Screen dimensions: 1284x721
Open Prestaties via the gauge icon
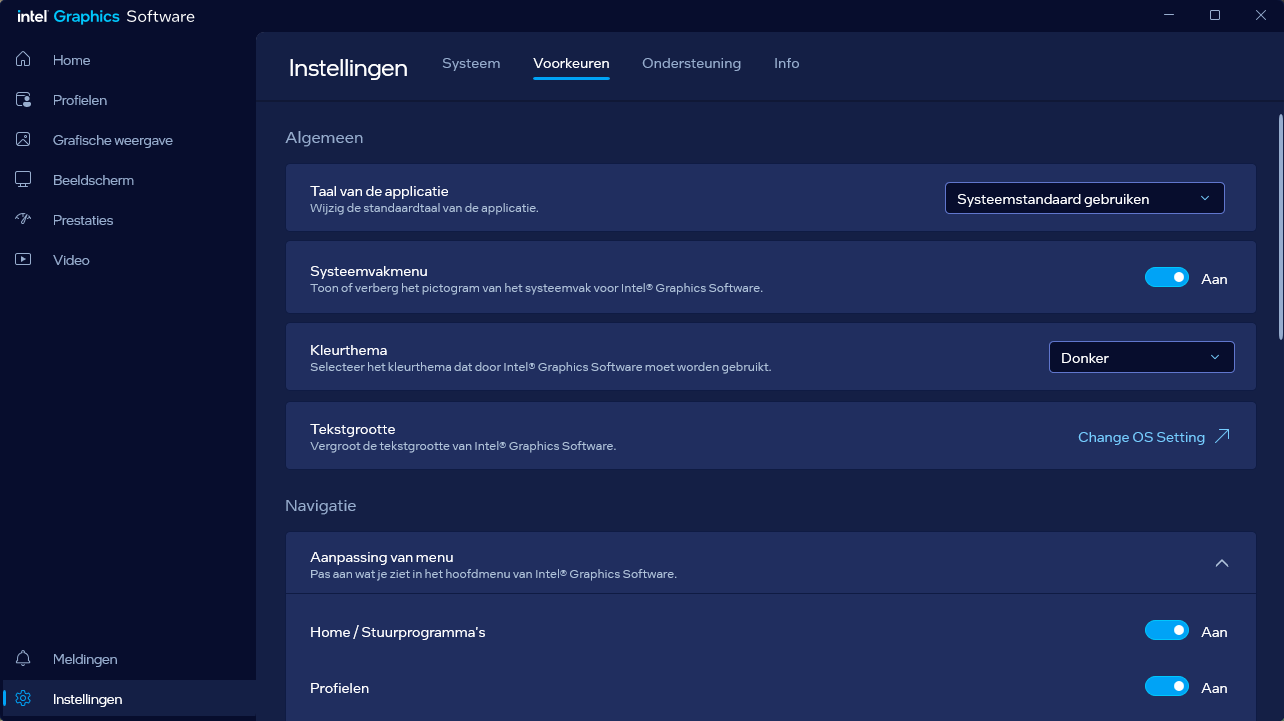tap(23, 220)
